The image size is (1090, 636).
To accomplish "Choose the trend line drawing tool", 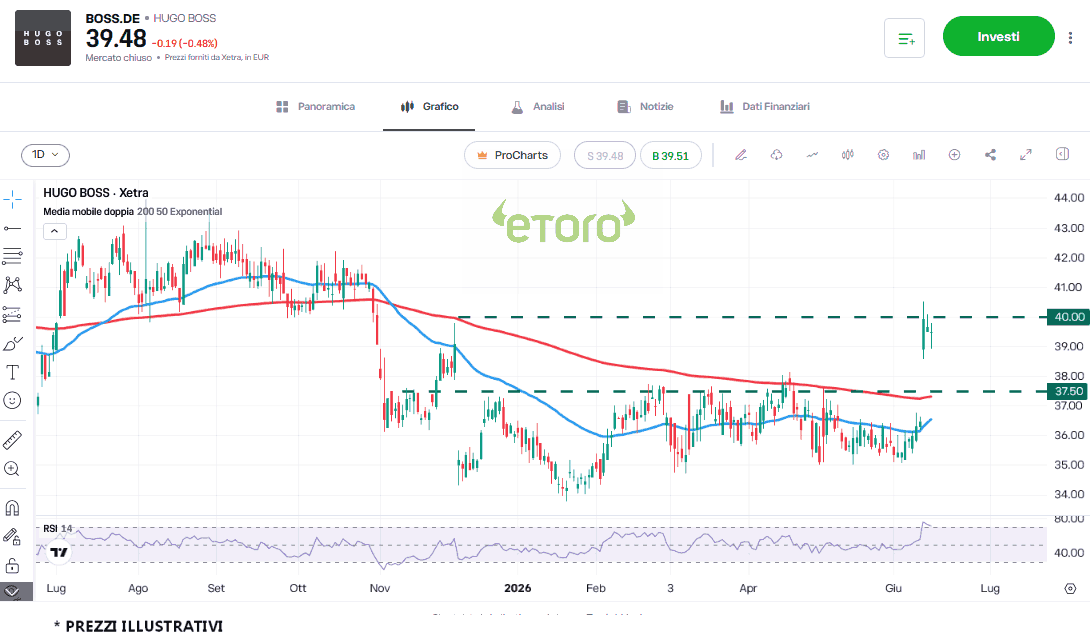I will (13, 229).
